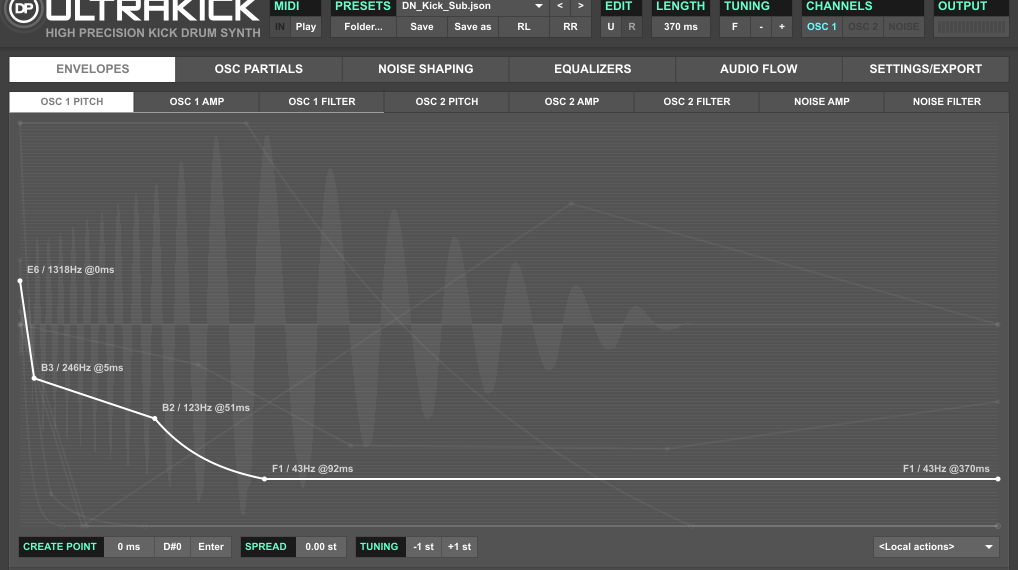Toggle the OSC 1 channel
The image size is (1018, 570).
tap(822, 26)
